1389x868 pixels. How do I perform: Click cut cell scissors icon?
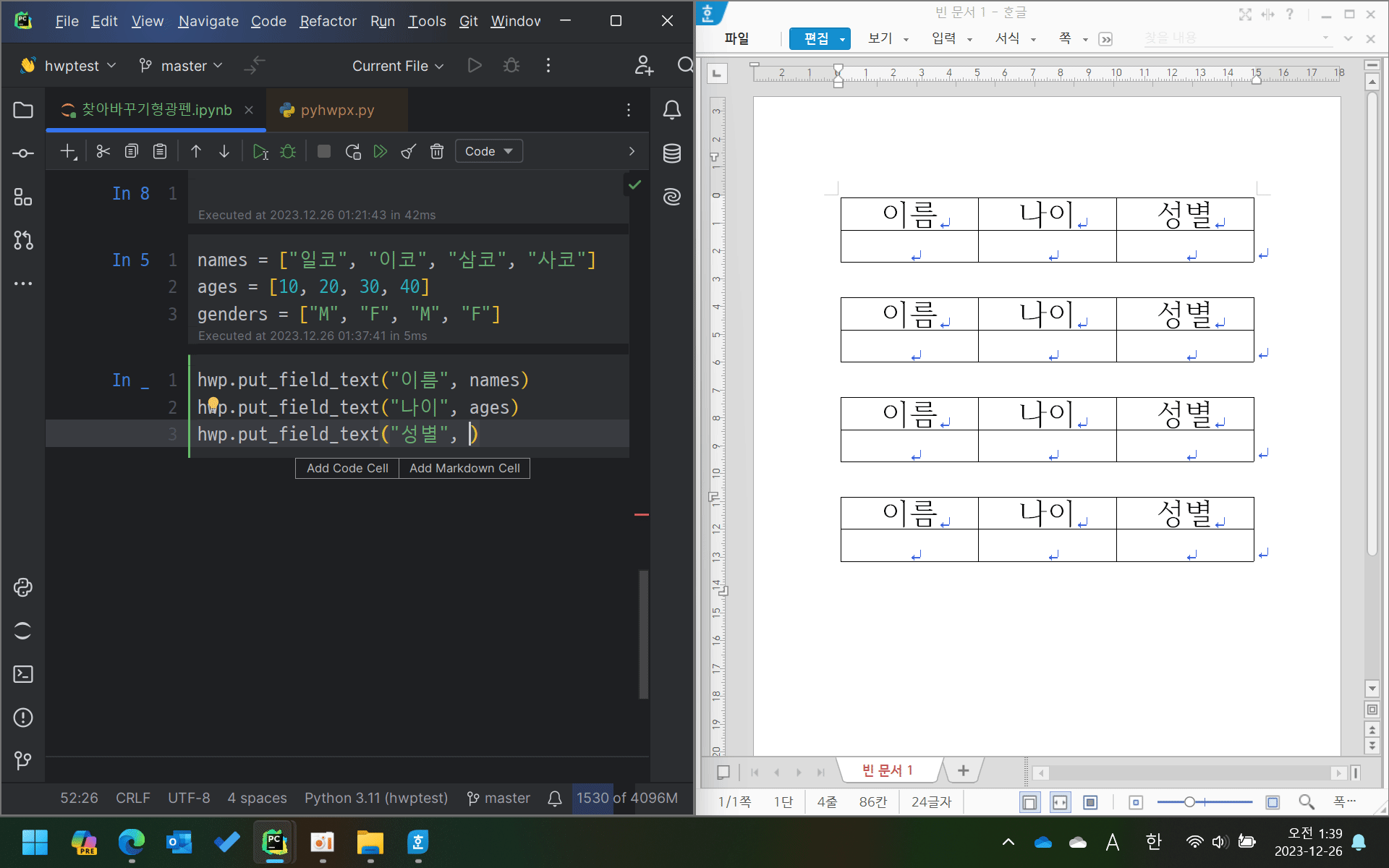[103, 151]
